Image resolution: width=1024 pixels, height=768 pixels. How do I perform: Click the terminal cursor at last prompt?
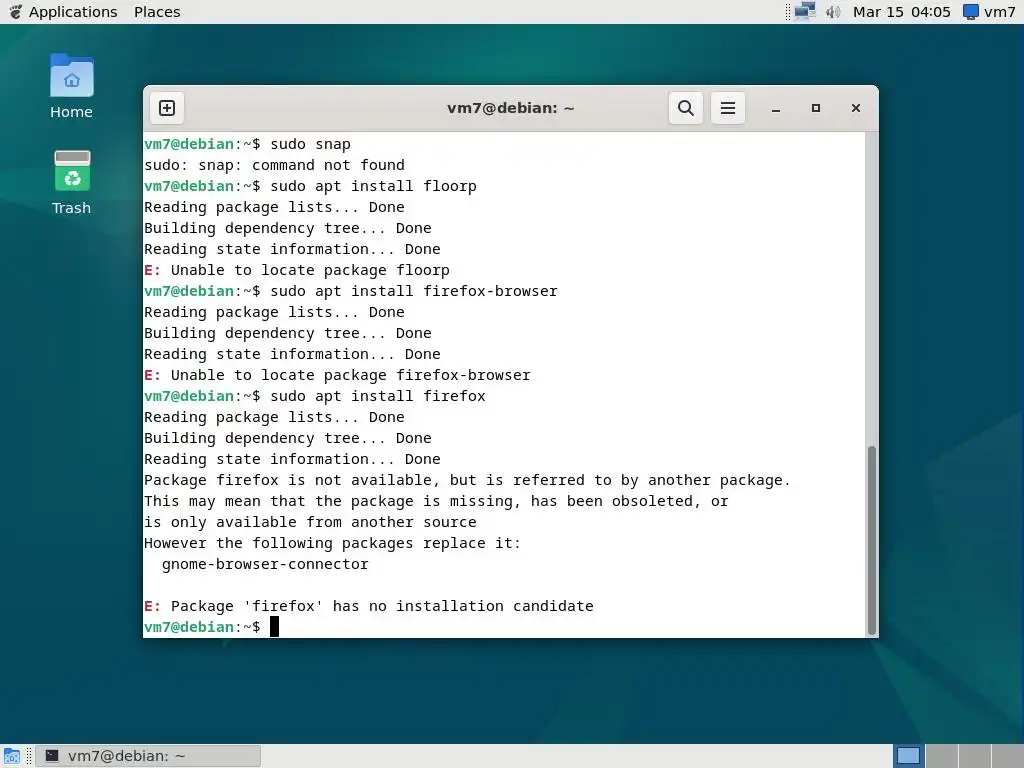tap(274, 627)
